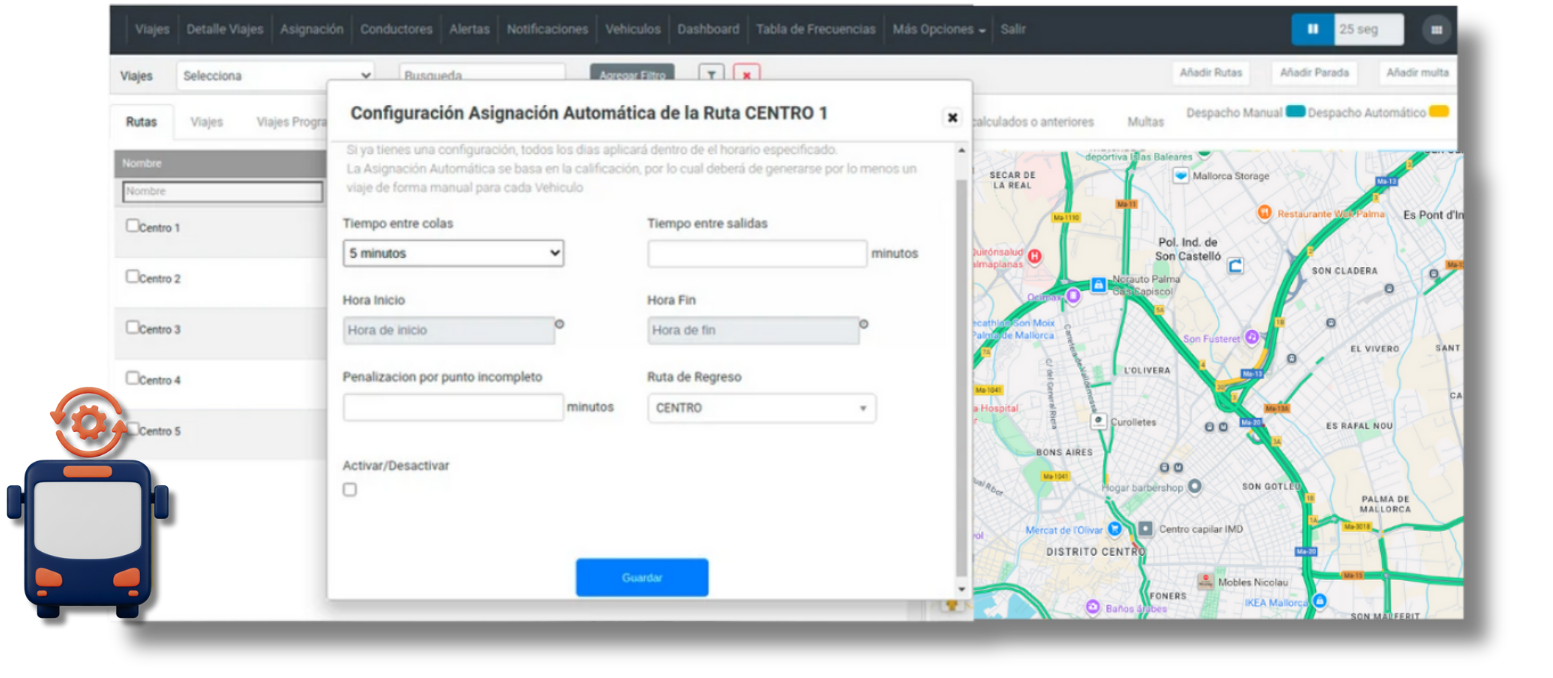Click the orange gear icon on the bus logo
The height and width of the screenshot is (678, 1553).
(x=88, y=421)
